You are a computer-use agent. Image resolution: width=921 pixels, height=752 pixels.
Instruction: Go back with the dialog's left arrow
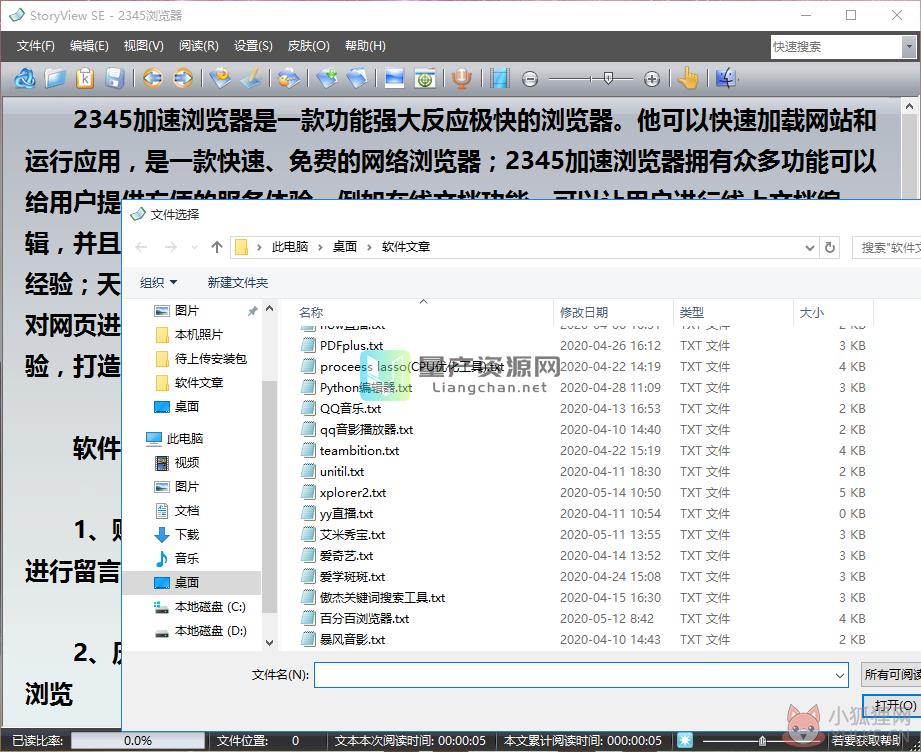tap(141, 247)
